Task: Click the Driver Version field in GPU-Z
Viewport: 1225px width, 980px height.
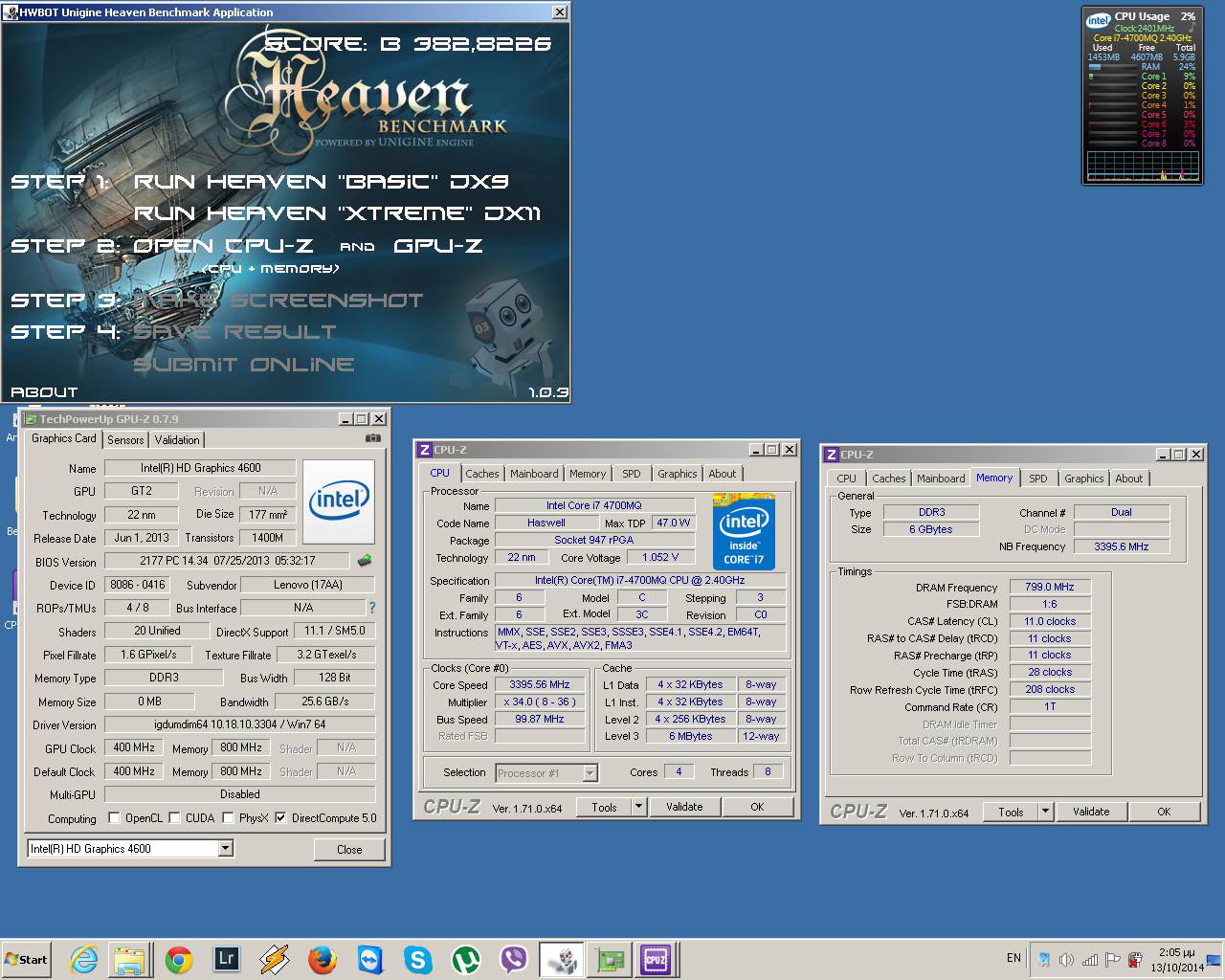Action: tap(239, 724)
